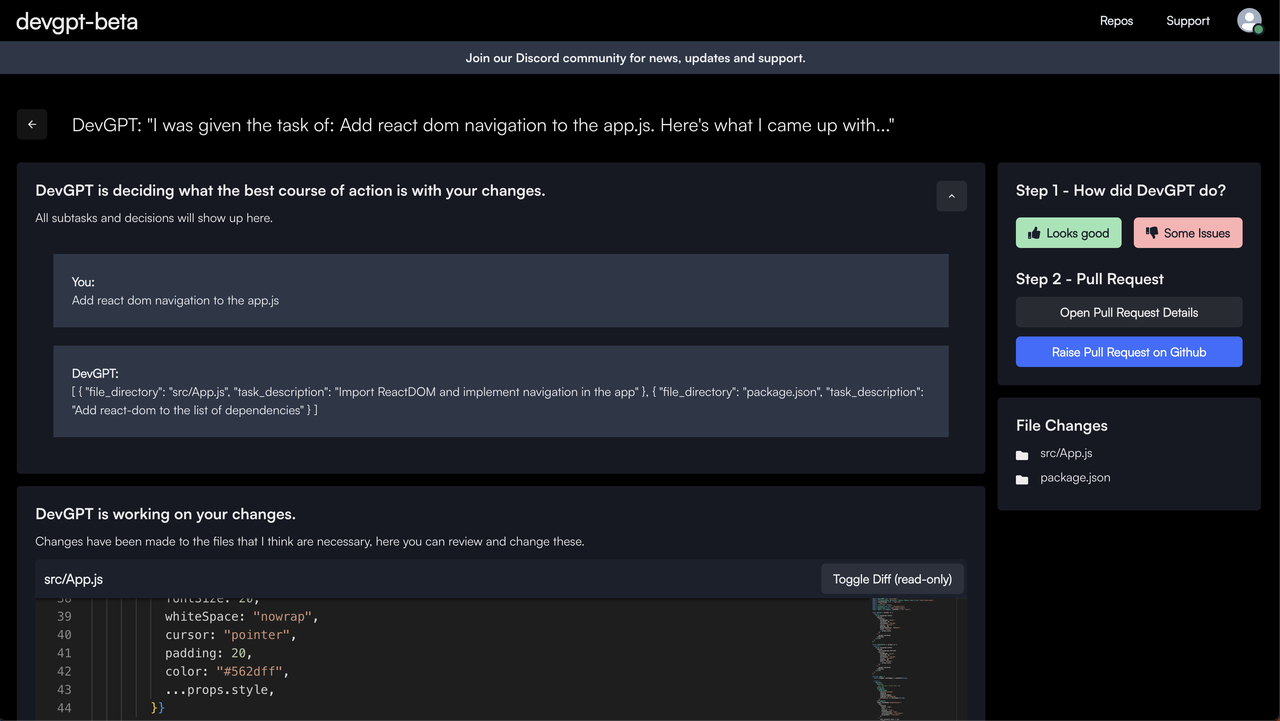The image size is (1280, 721).
Task: Click code line 41 padding: 20
Action: (208, 653)
